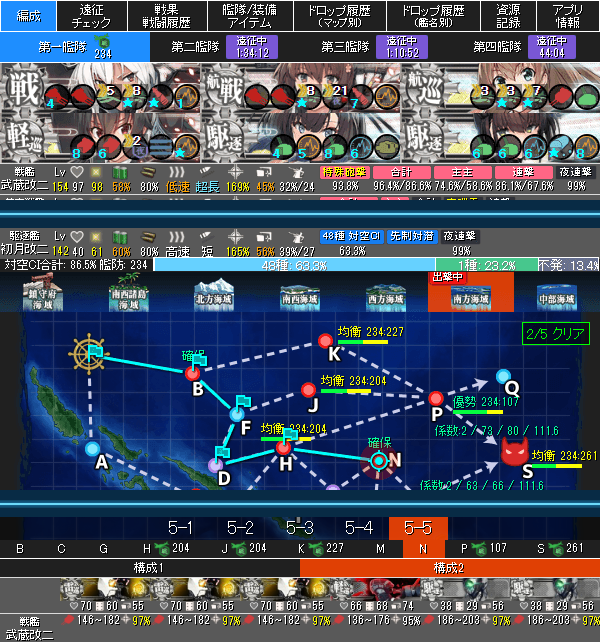Click the 48種 対空CI badge
The image size is (600, 642).
tap(351, 236)
